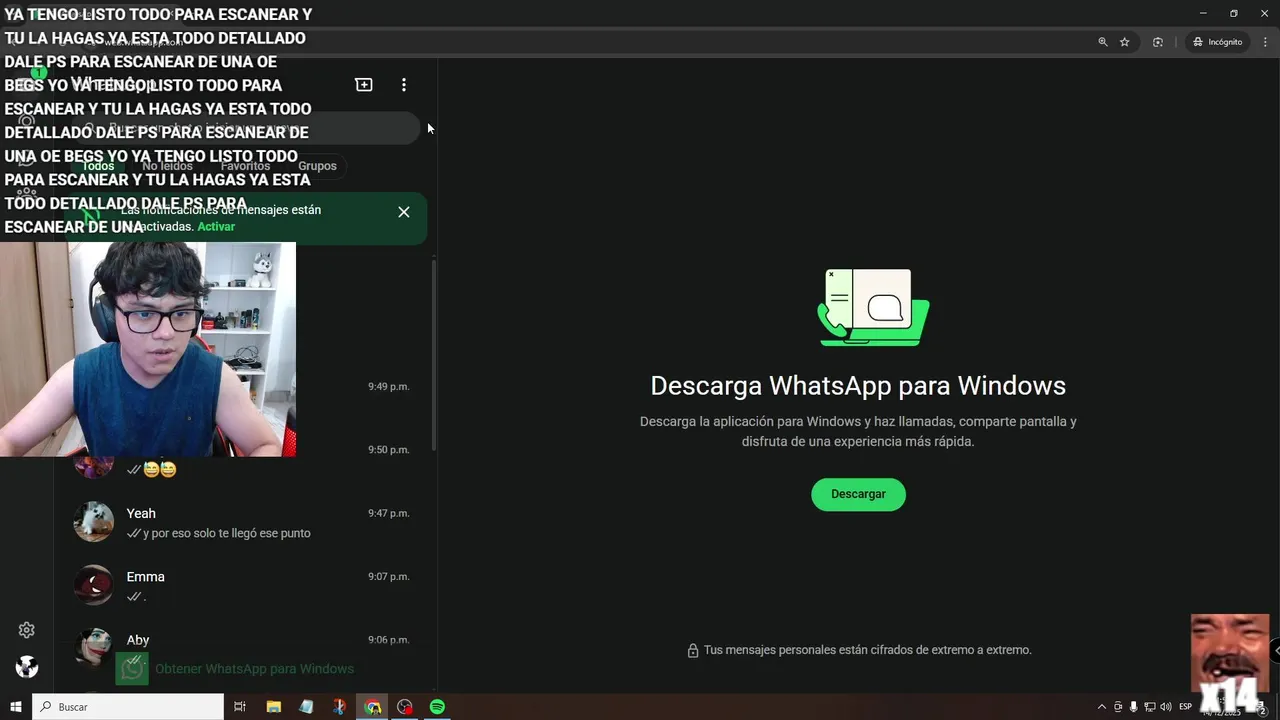The width and height of the screenshot is (1280, 720).
Task: Click the taskbar Buscar search box
Action: [128, 707]
